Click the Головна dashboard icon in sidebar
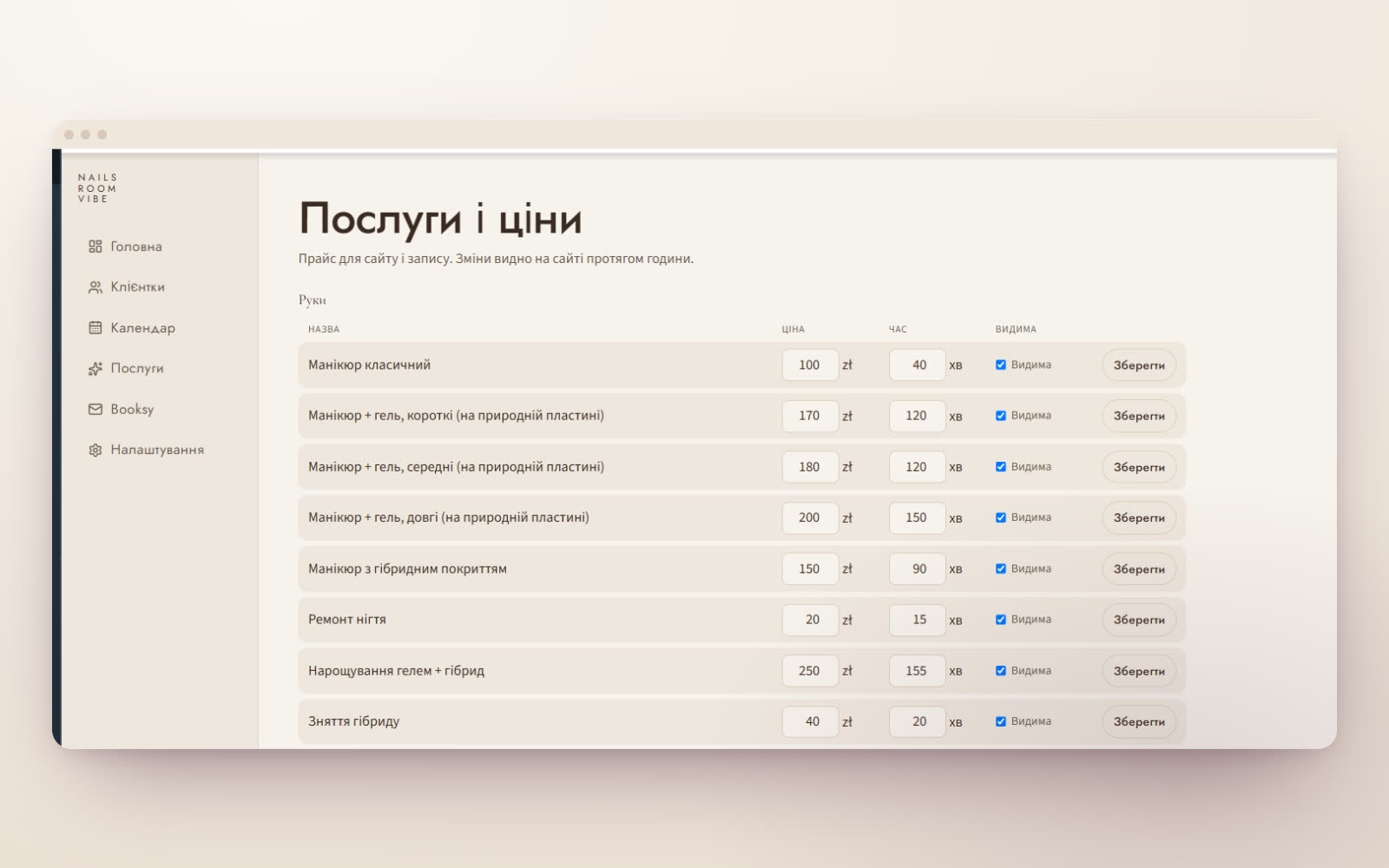 coord(95,247)
